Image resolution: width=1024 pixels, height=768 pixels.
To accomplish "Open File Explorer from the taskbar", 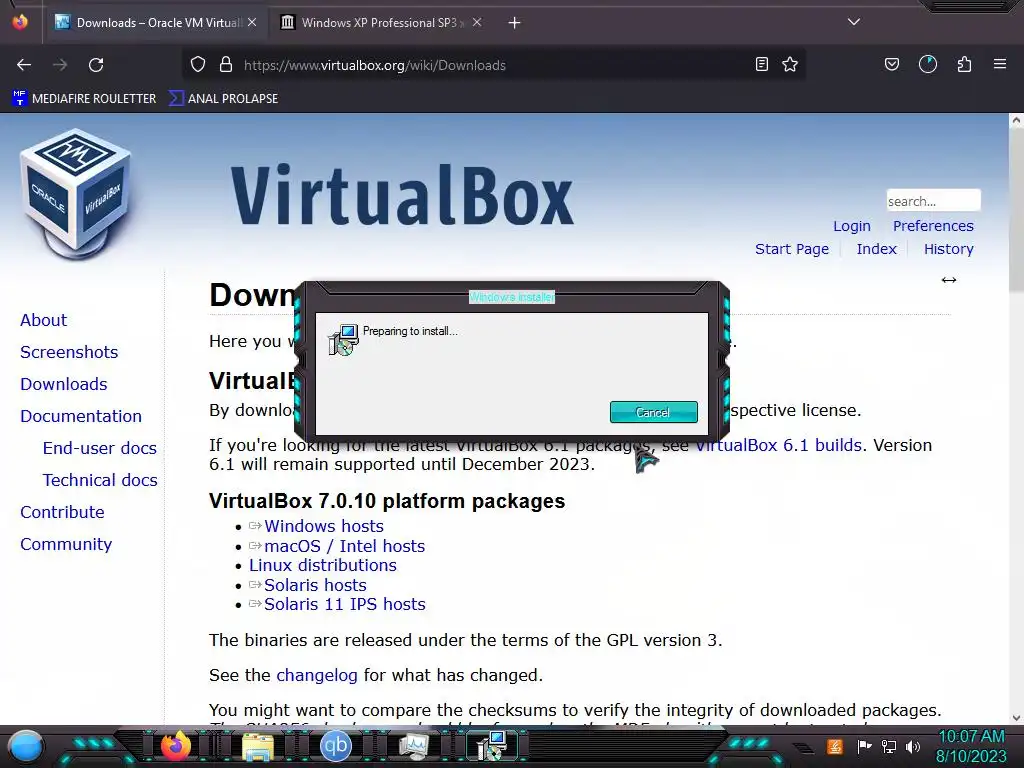I will coord(259,748).
